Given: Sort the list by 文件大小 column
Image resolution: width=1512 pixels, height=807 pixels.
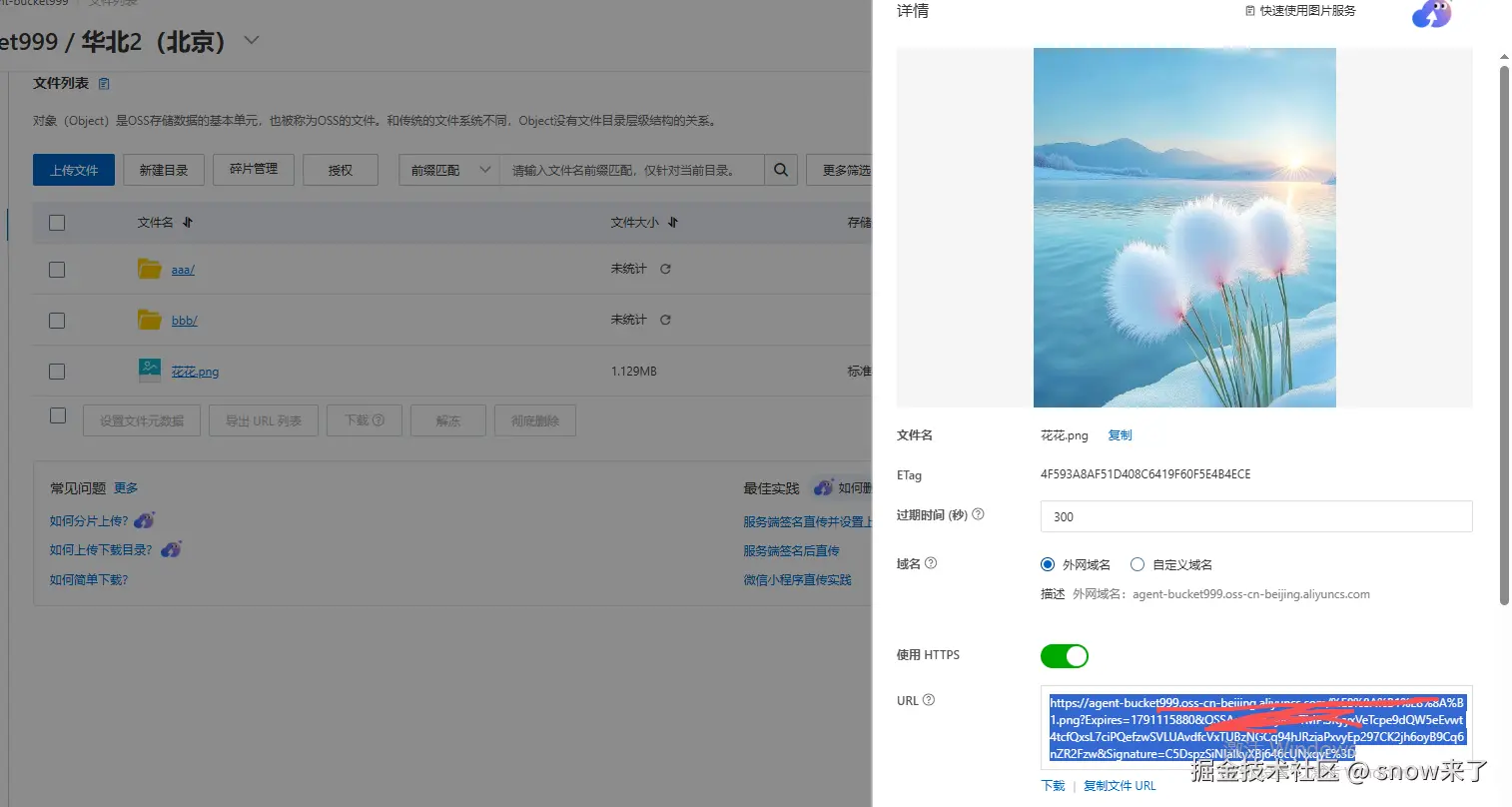Looking at the screenshot, I should [x=673, y=223].
